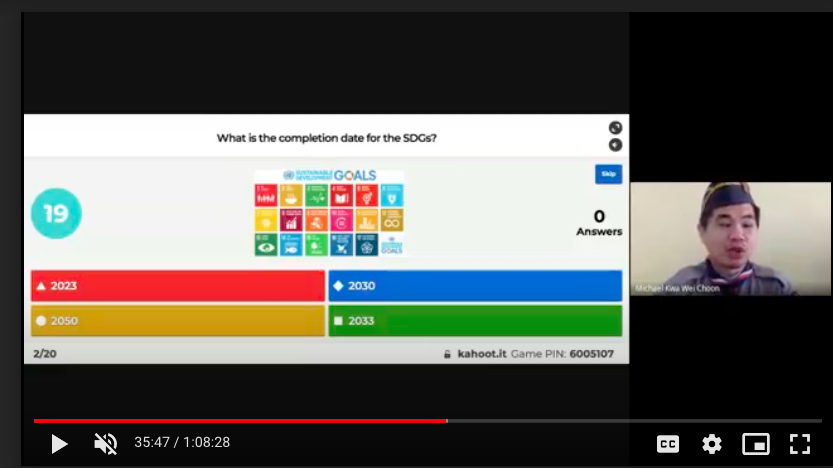Click the 19 countdown timer circle
This screenshot has height=468, width=833.
tap(56, 214)
